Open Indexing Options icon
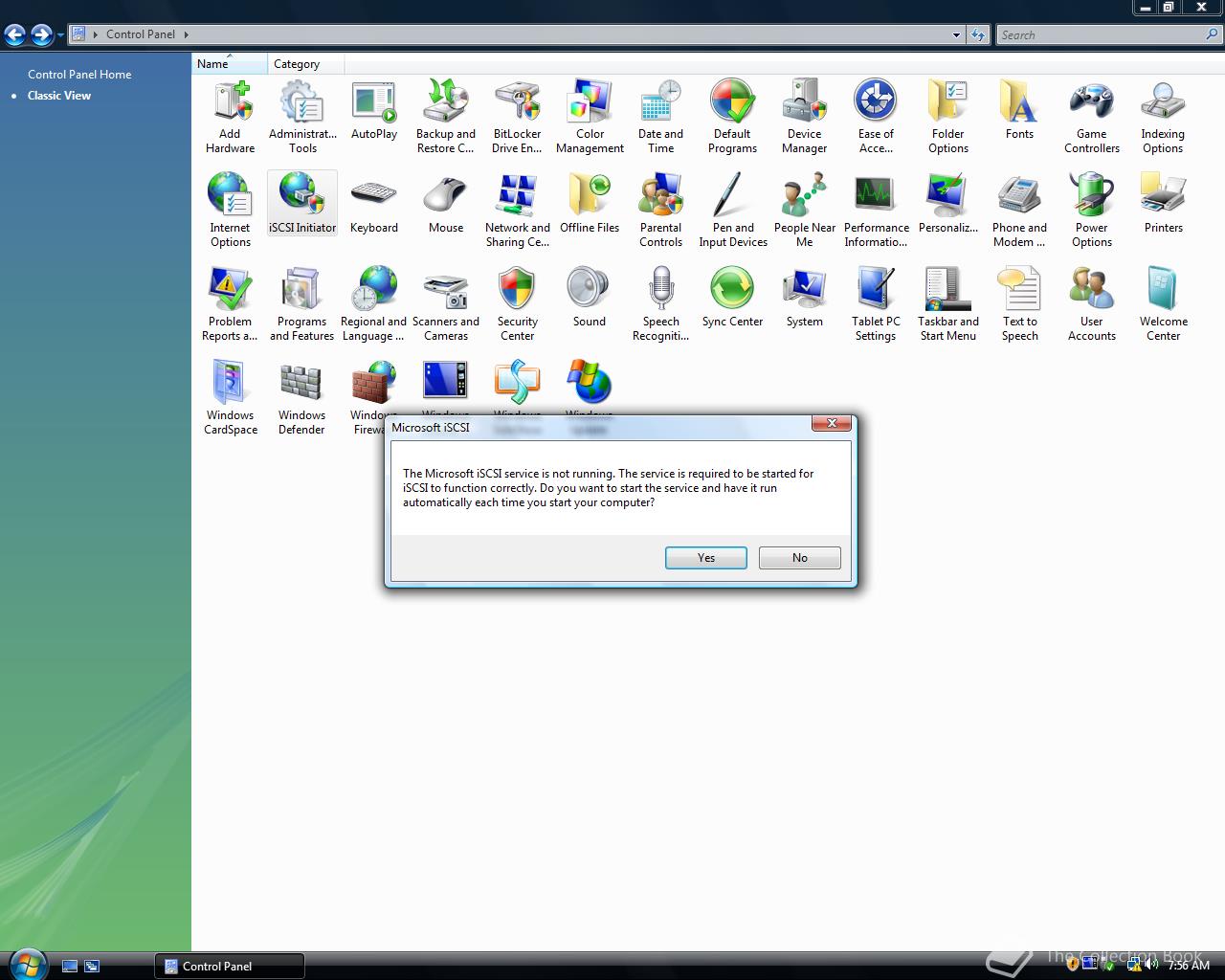This screenshot has height=980, width=1225. pyautogui.click(x=1163, y=116)
